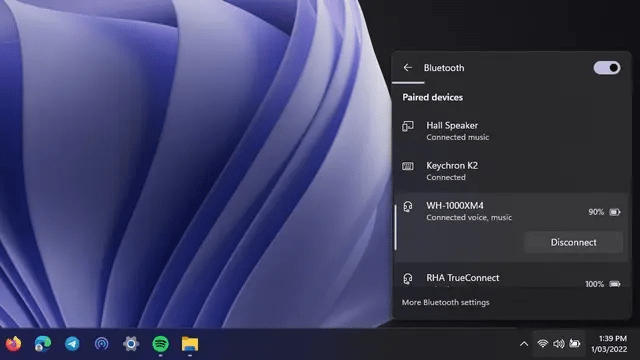This screenshot has height=360, width=640.
Task: Click the Paired devices heading
Action: click(x=433, y=98)
